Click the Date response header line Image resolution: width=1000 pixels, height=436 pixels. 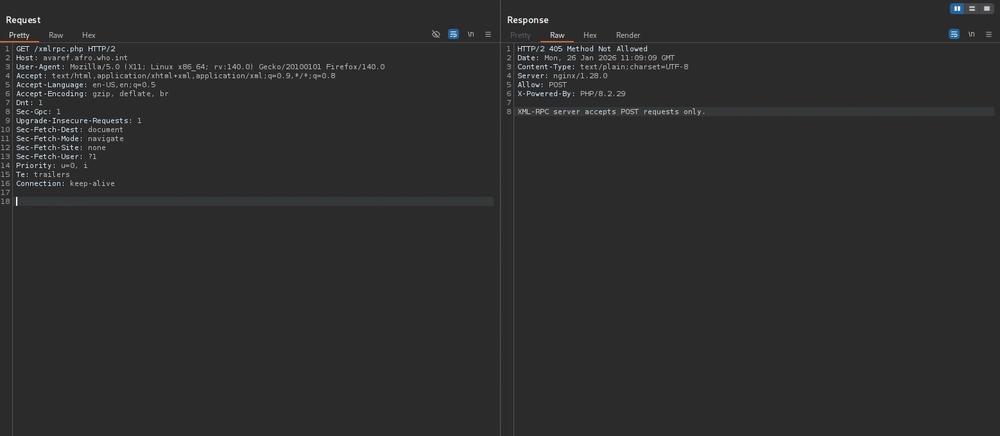tap(596, 58)
